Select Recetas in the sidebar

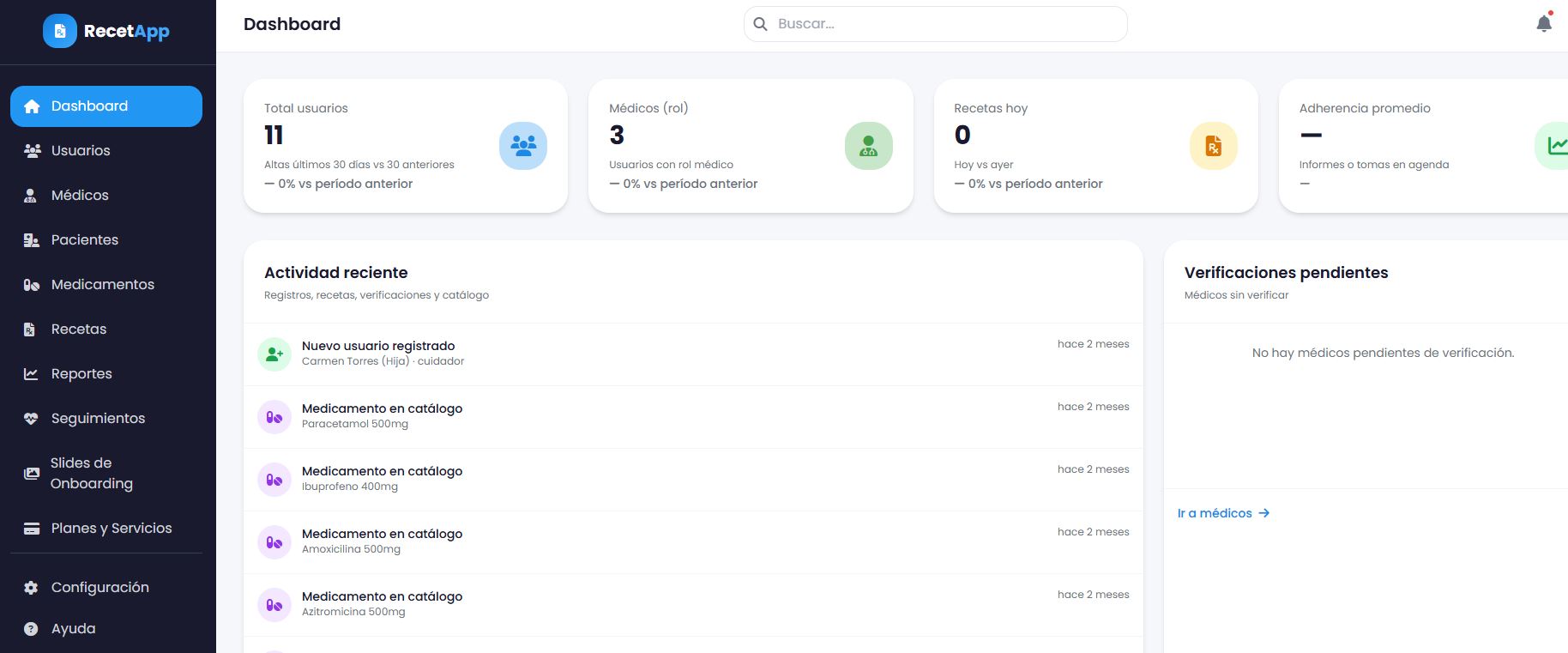[x=106, y=330]
